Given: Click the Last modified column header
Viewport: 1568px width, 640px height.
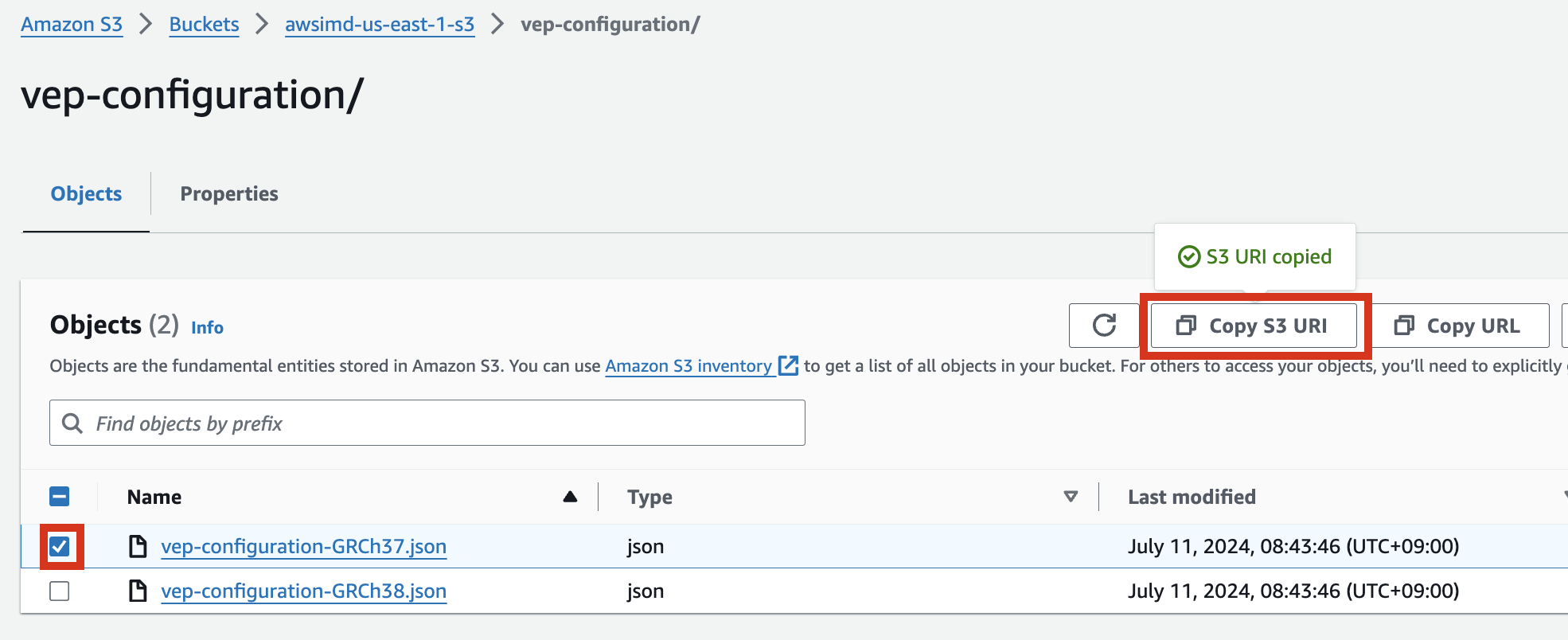Looking at the screenshot, I should [x=1192, y=497].
